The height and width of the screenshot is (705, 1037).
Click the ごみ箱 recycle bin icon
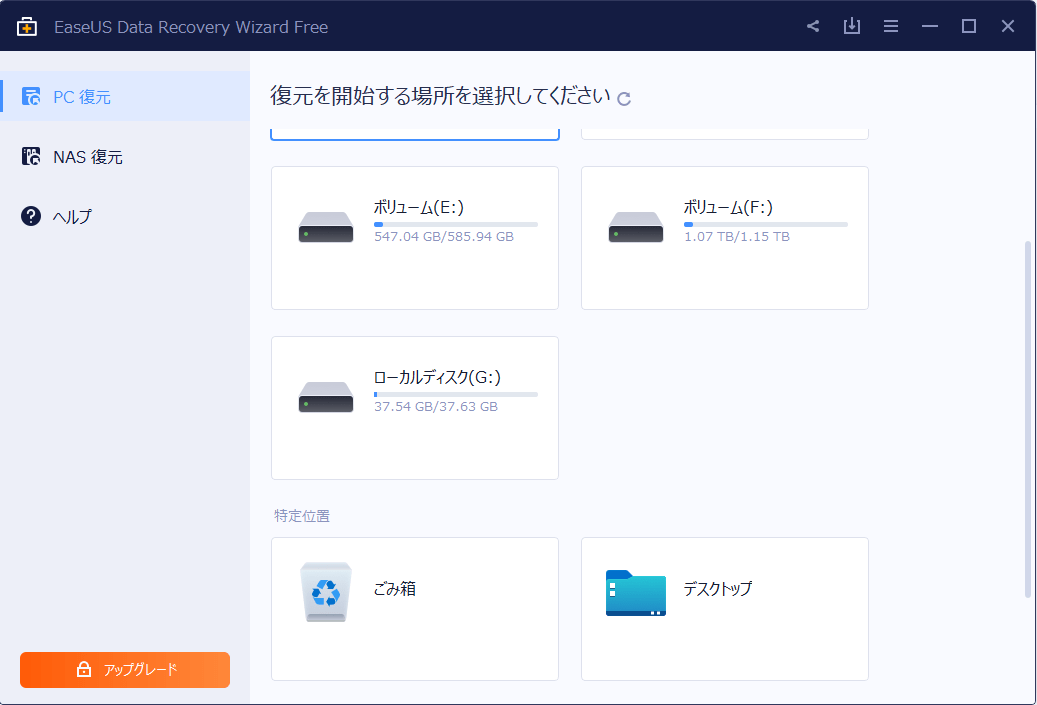[325, 592]
